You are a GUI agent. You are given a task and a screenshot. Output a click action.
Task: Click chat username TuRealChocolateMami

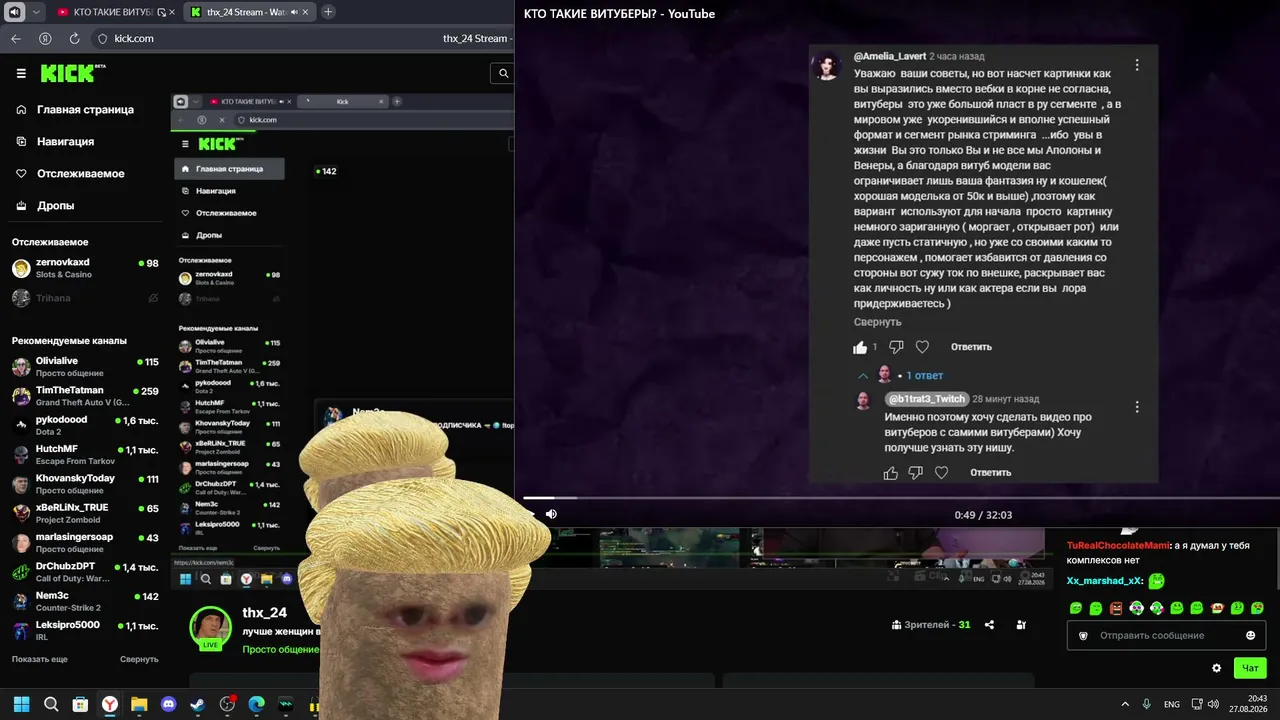click(1118, 545)
